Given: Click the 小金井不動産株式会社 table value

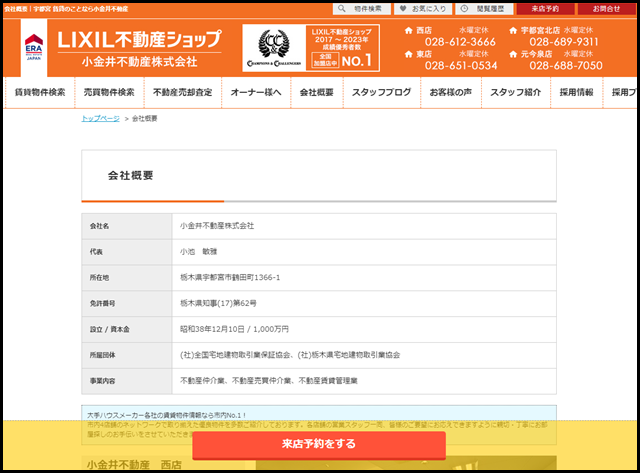Looking at the screenshot, I should [x=217, y=226].
